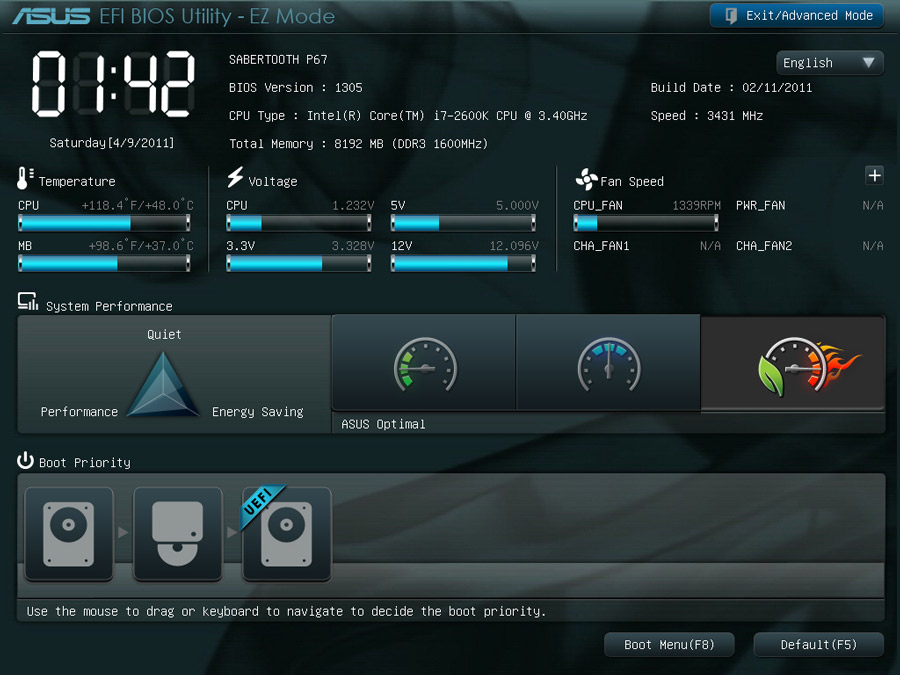Select the Normal blue gauge mode
Screen dimensions: 900x675
pos(608,363)
